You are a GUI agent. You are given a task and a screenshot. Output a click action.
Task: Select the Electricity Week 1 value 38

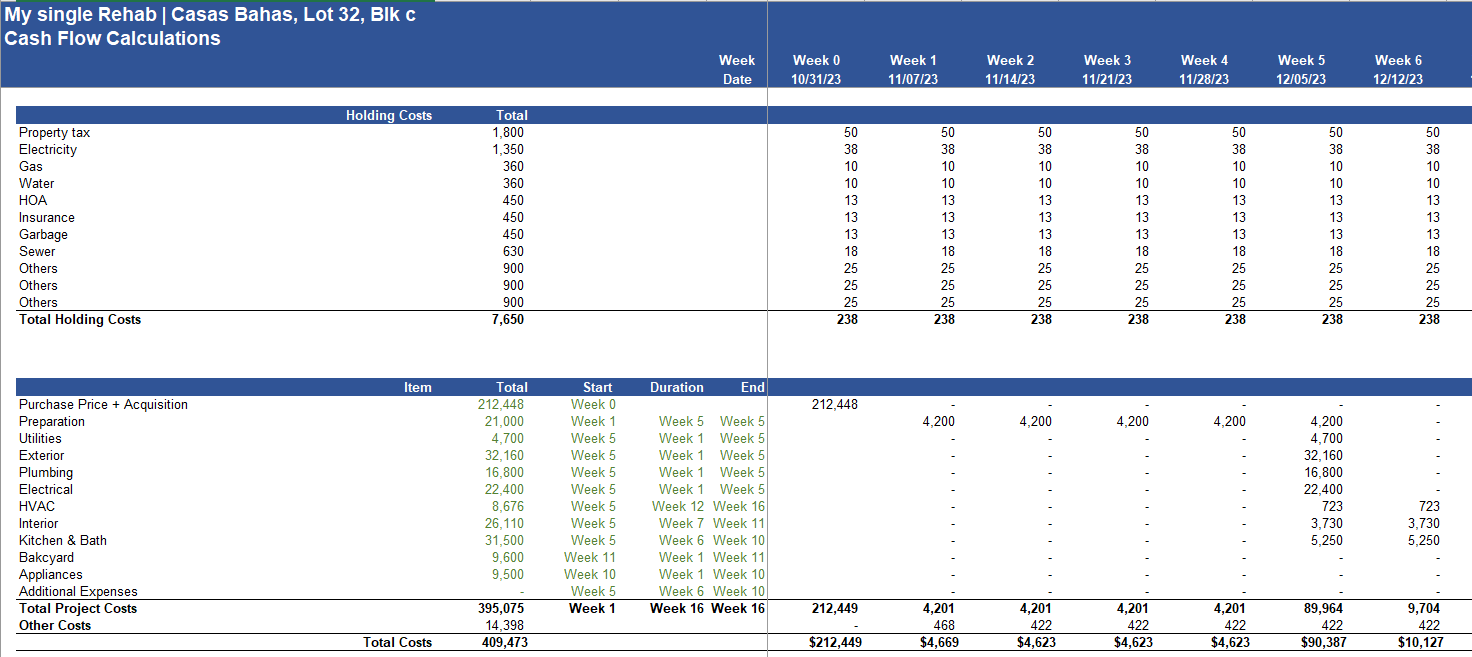coord(943,149)
